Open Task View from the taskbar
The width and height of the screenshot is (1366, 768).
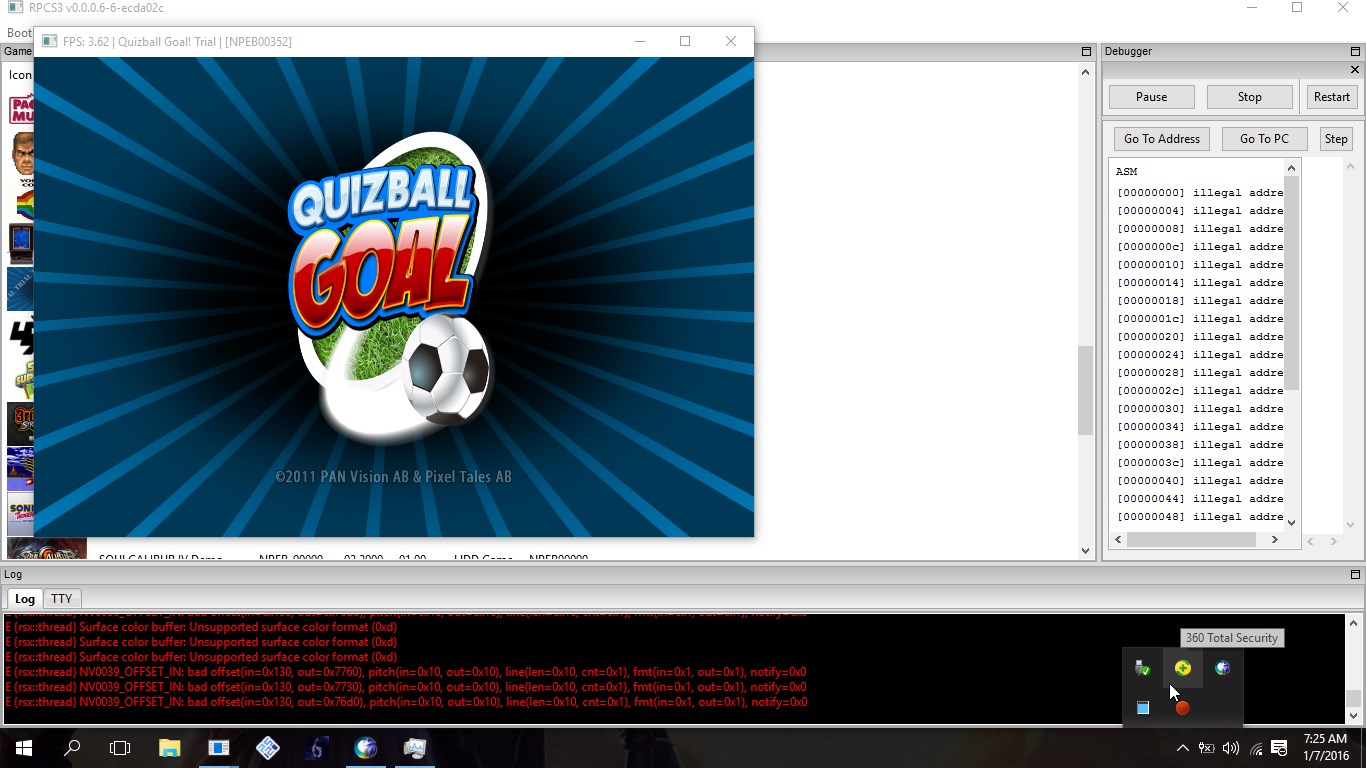[120, 748]
